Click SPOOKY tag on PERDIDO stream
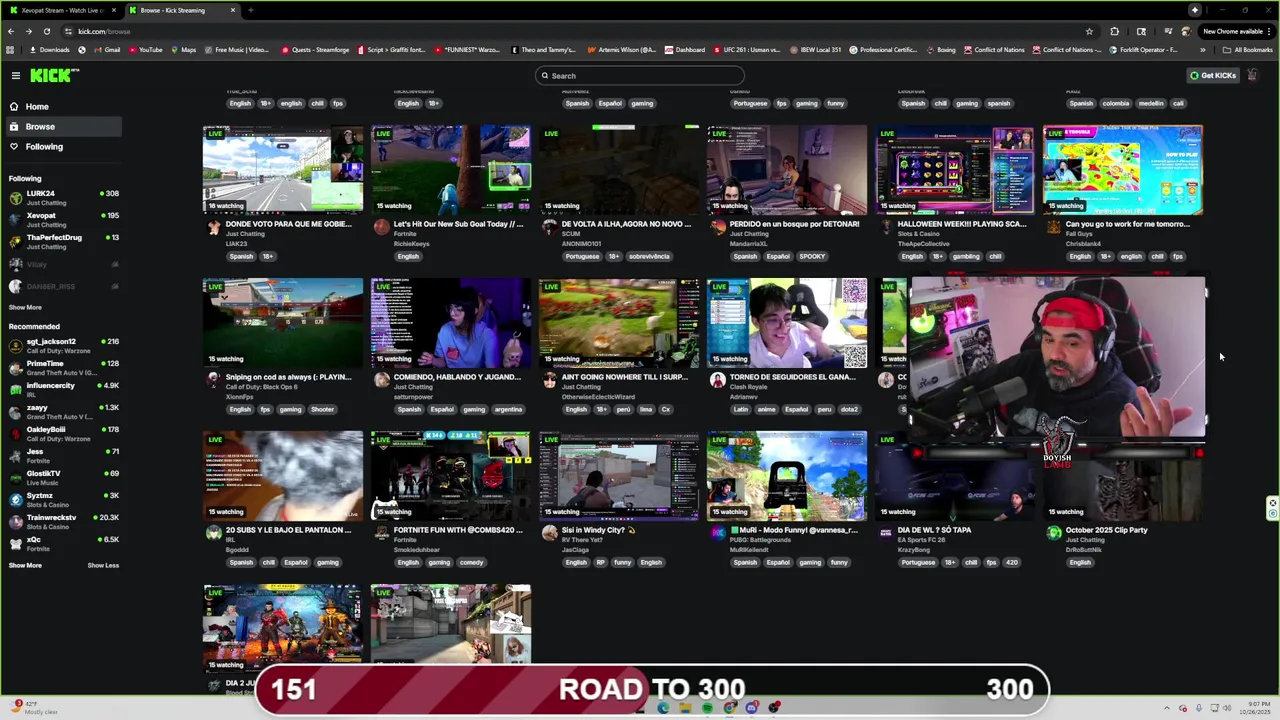This screenshot has height=720, width=1280. click(812, 256)
